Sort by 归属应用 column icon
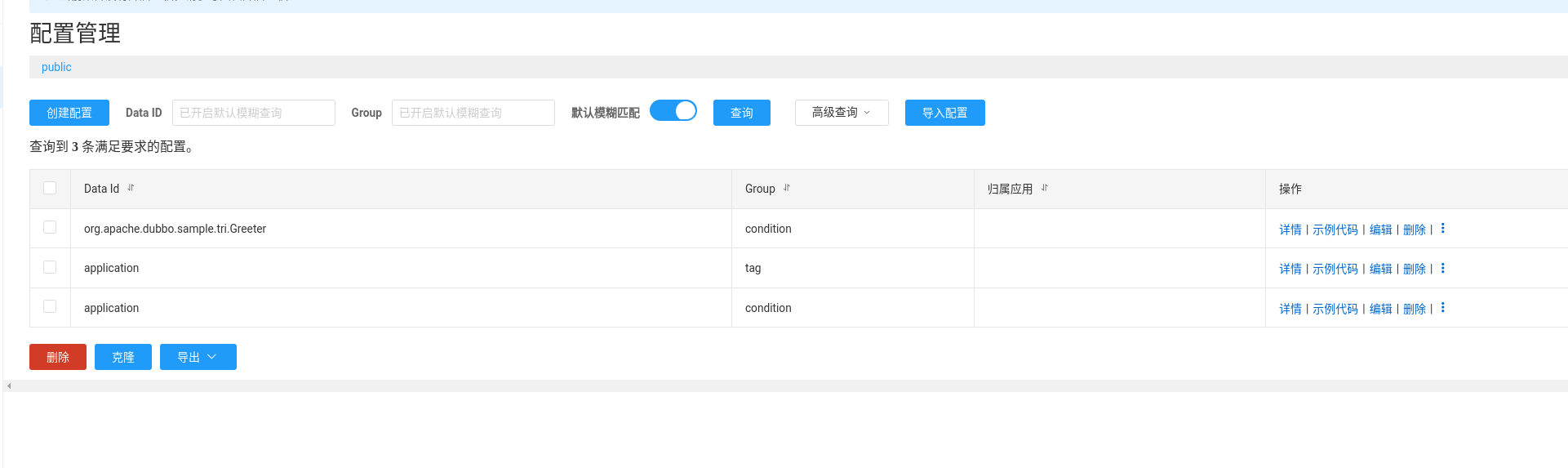The image size is (1568, 468). [1044, 188]
